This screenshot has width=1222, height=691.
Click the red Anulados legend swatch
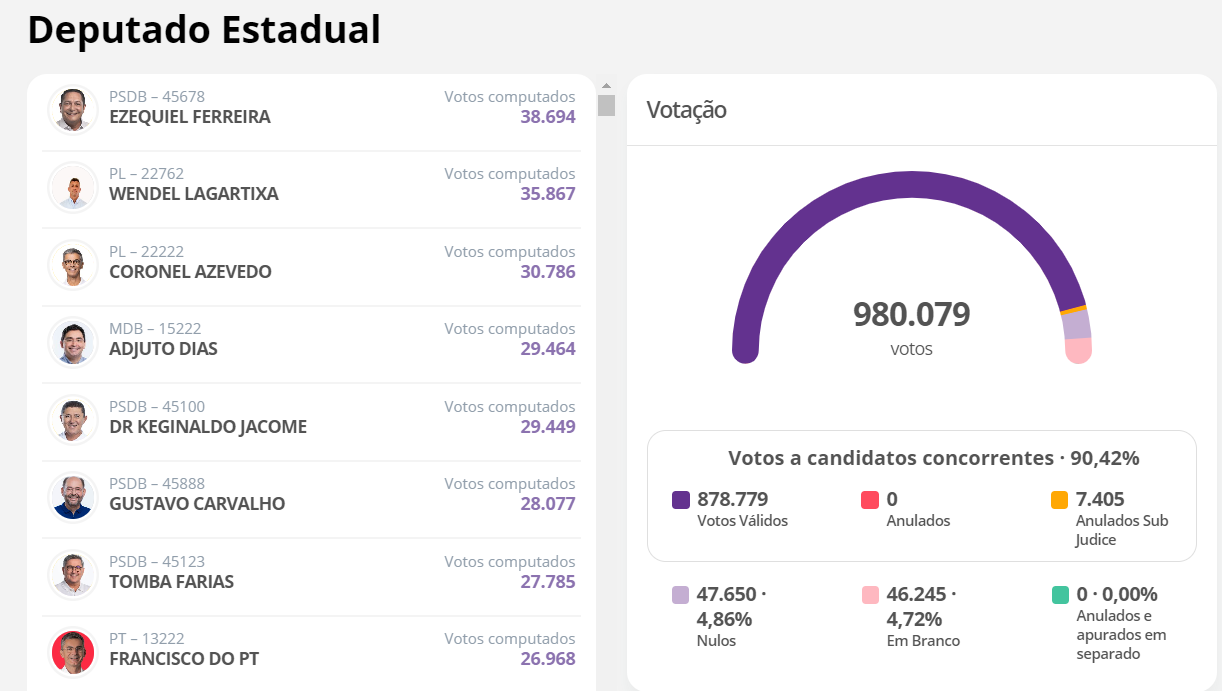870,500
